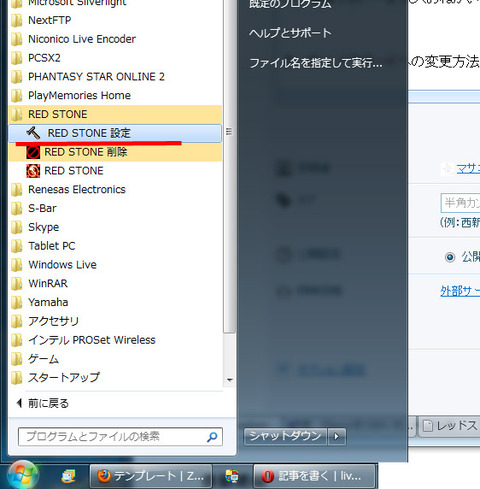Click the PCSX2 folder icon
This screenshot has width=480, height=489.
16,58
